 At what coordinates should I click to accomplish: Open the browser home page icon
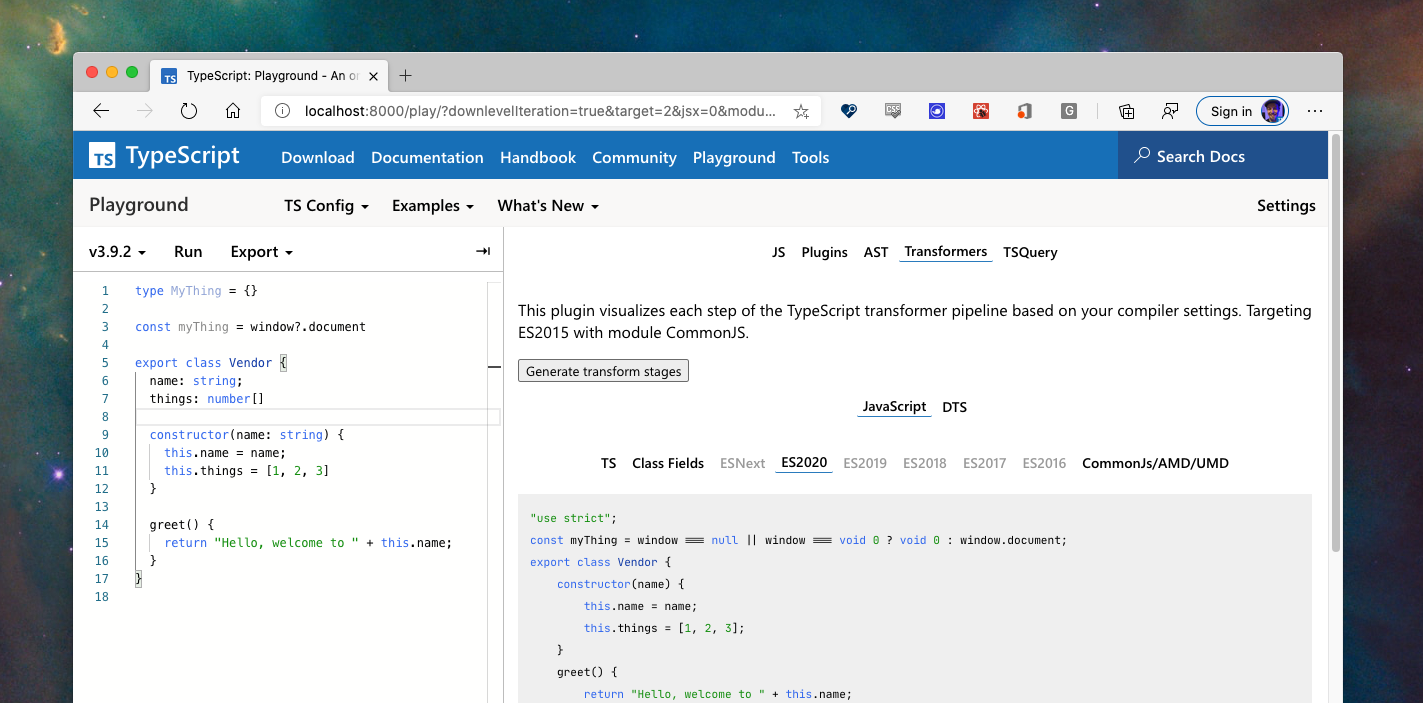point(233,111)
